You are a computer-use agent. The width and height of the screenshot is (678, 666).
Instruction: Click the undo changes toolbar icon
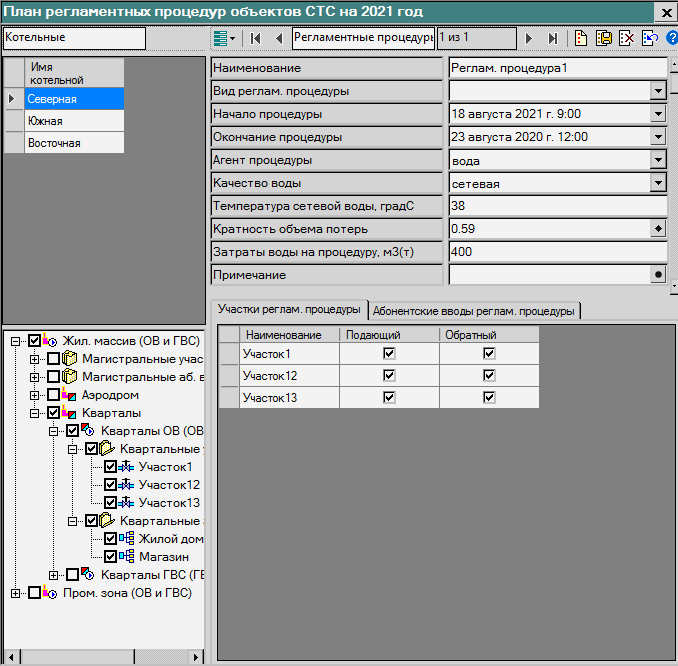point(650,38)
